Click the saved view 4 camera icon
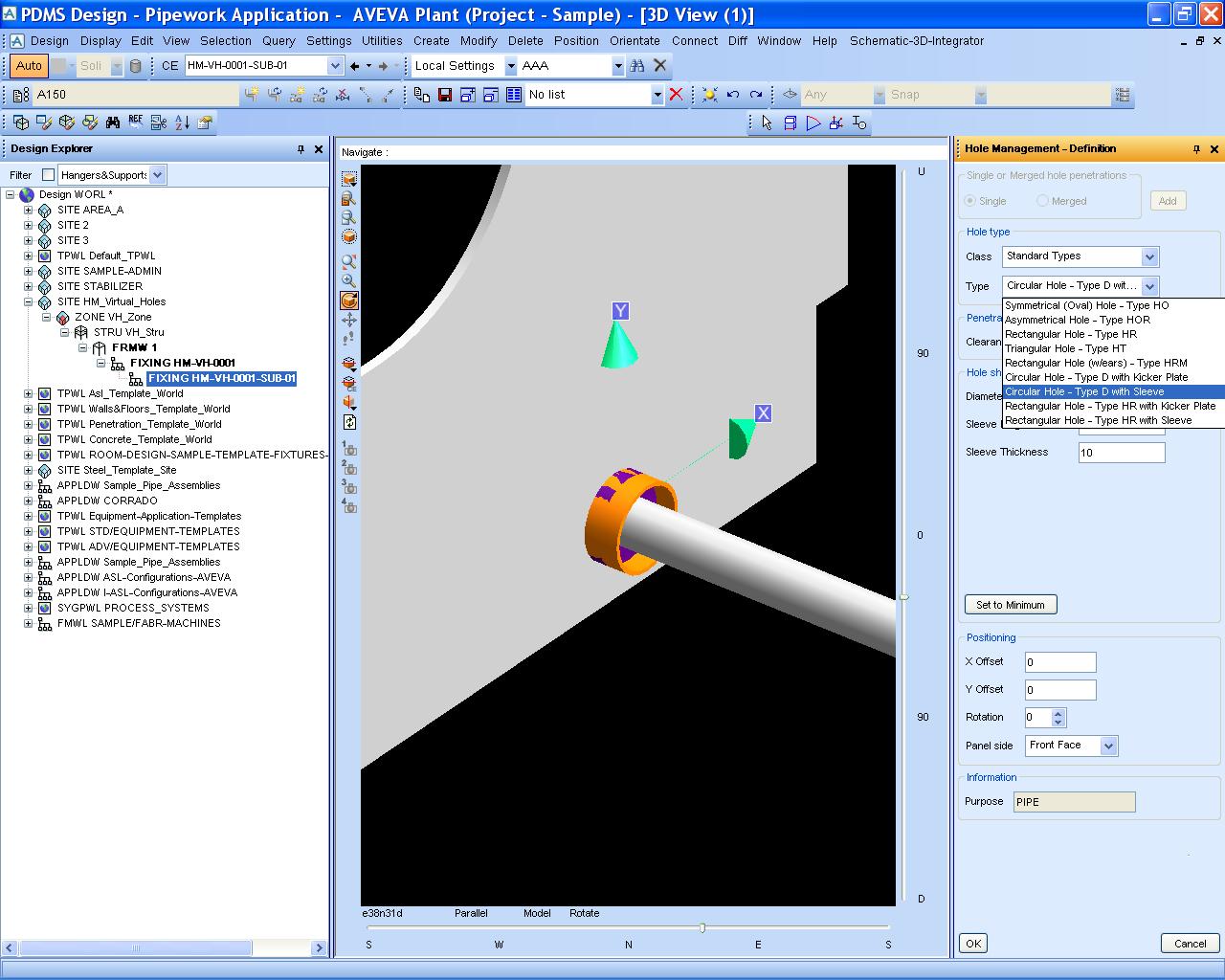Screen dimensions: 1225x980 coord(349,506)
